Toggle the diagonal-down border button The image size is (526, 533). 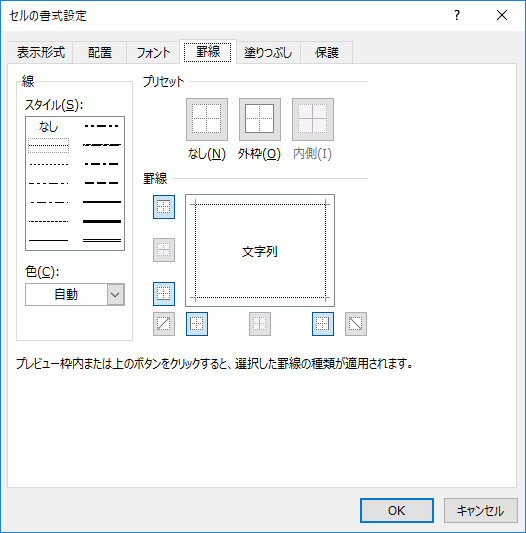(356, 324)
